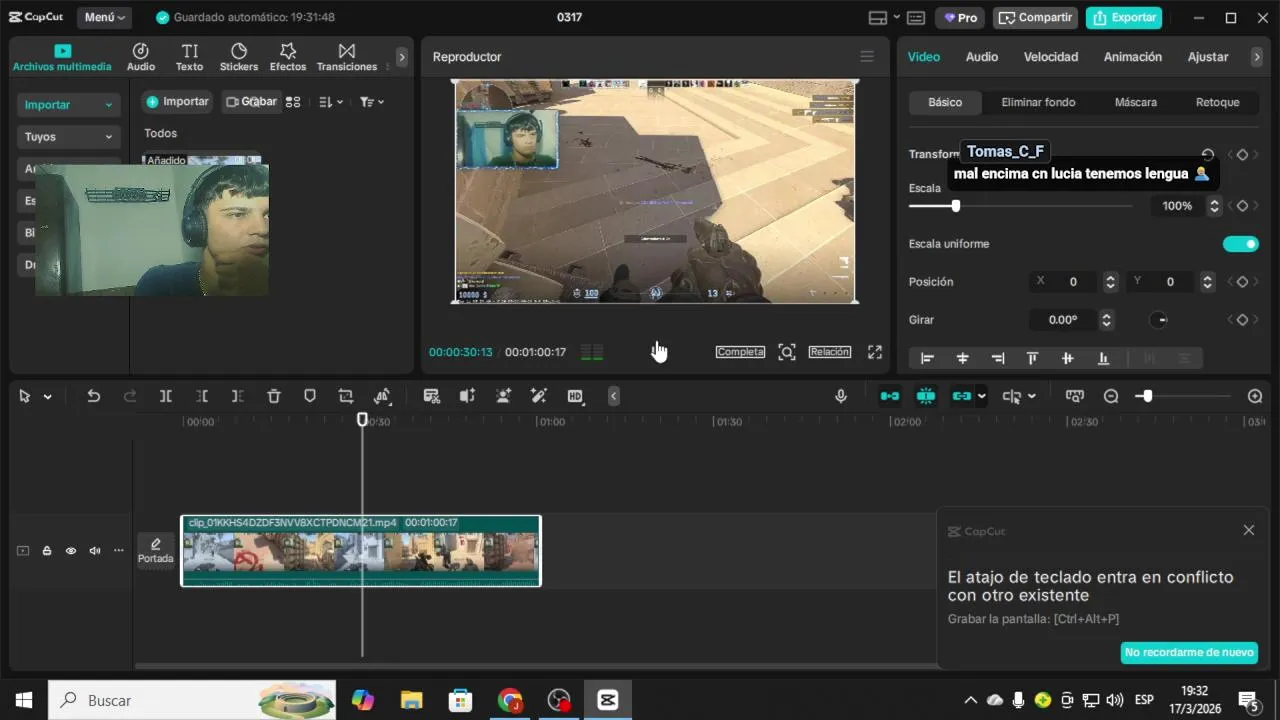Delete right of playhead with trim-right tool

(x=238, y=396)
